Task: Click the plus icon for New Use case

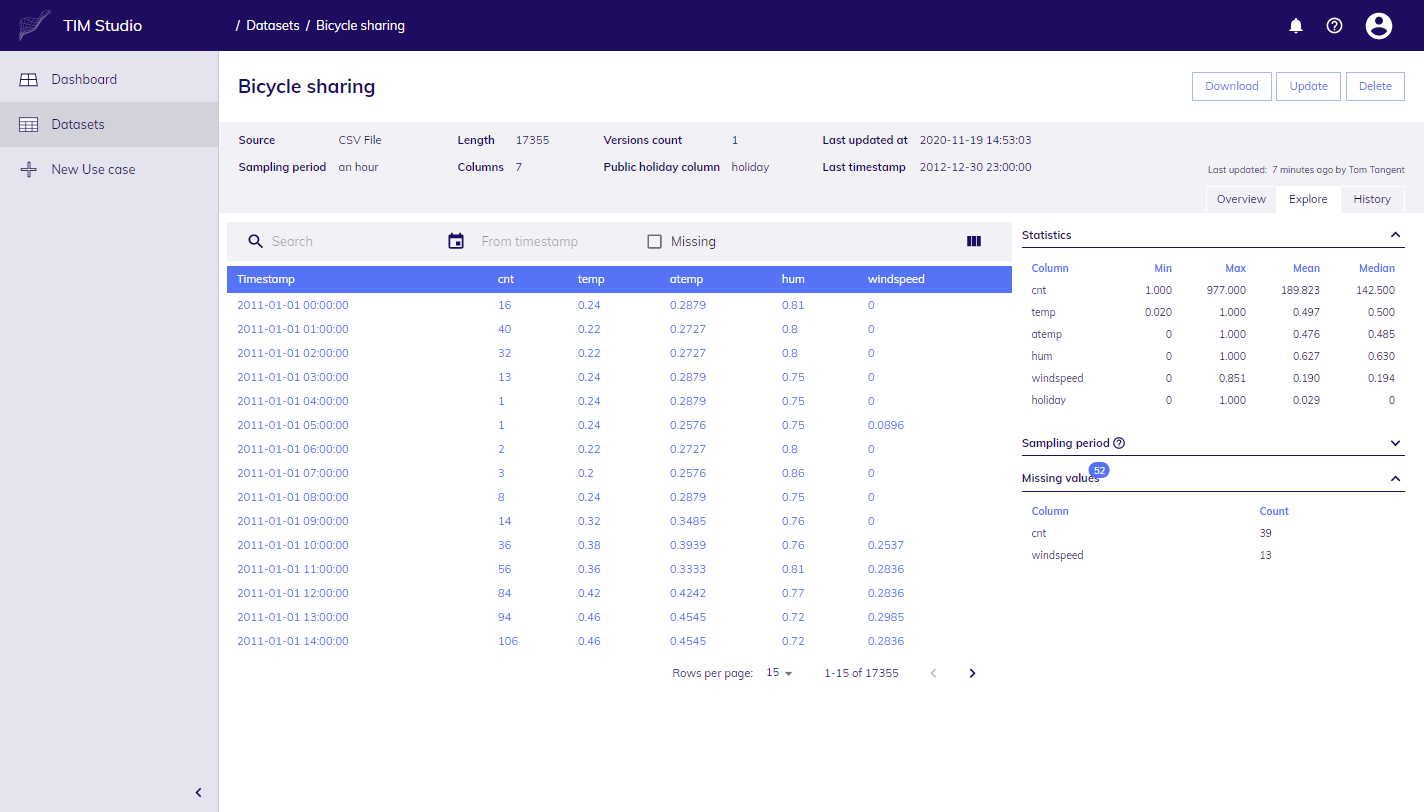Action: pyautogui.click(x=29, y=169)
